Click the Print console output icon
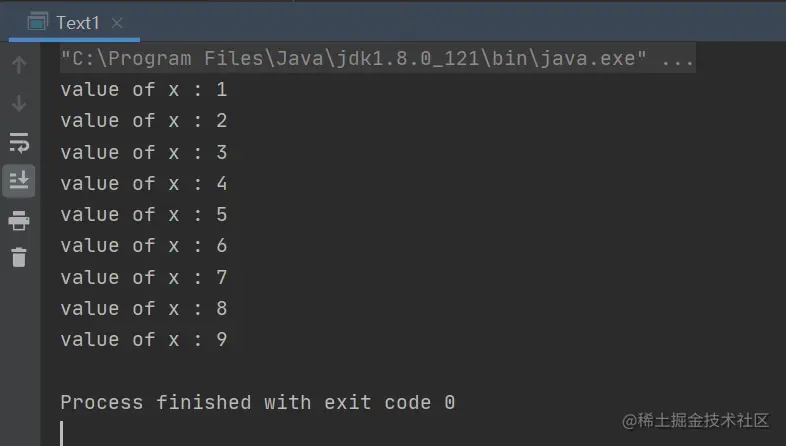The image size is (786, 446). point(19,220)
